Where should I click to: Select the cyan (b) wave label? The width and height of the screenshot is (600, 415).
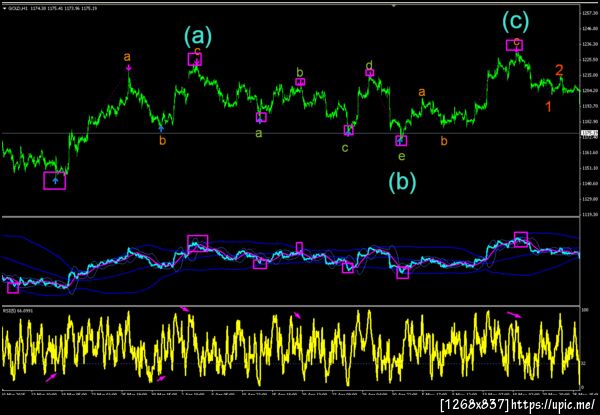(402, 182)
